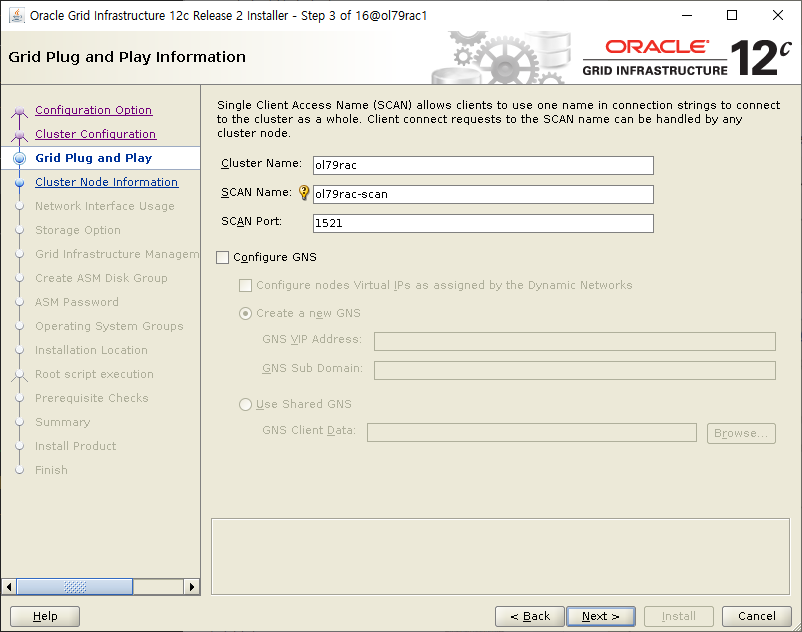Viewport: 802px width, 632px height.
Task: Click the Network Interface Usage step
Action: tap(105, 206)
